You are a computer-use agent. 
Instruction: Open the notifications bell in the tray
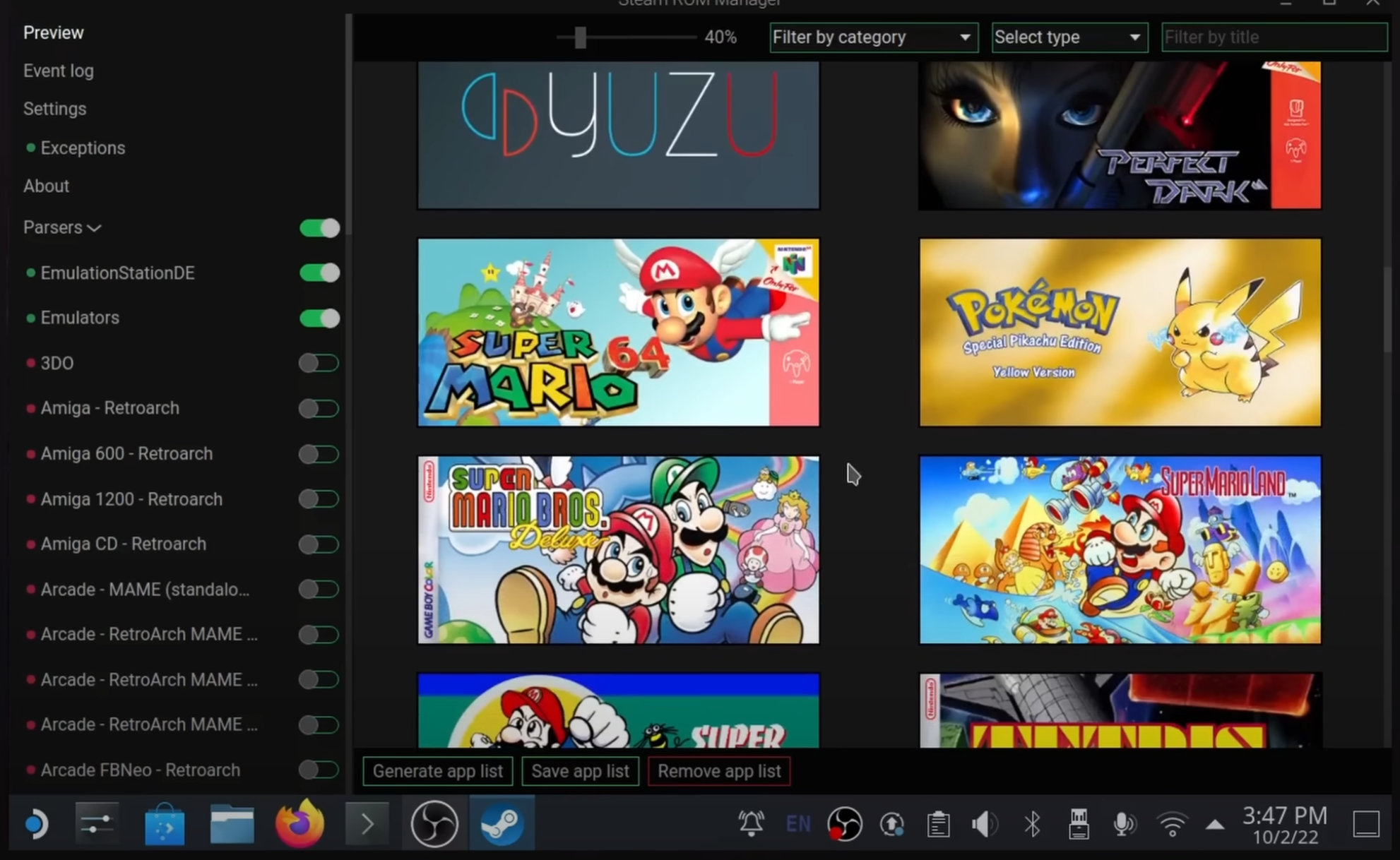pyautogui.click(x=751, y=824)
